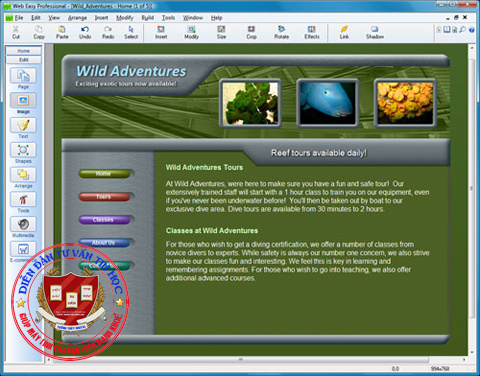Image resolution: width=480 pixels, height=376 pixels.
Task: Click the Undo toolbar button
Action: 85,32
